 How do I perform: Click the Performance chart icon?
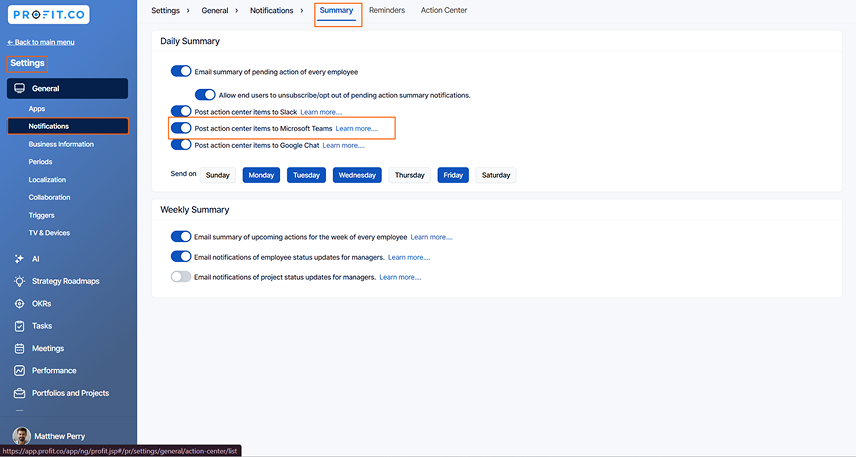point(19,370)
